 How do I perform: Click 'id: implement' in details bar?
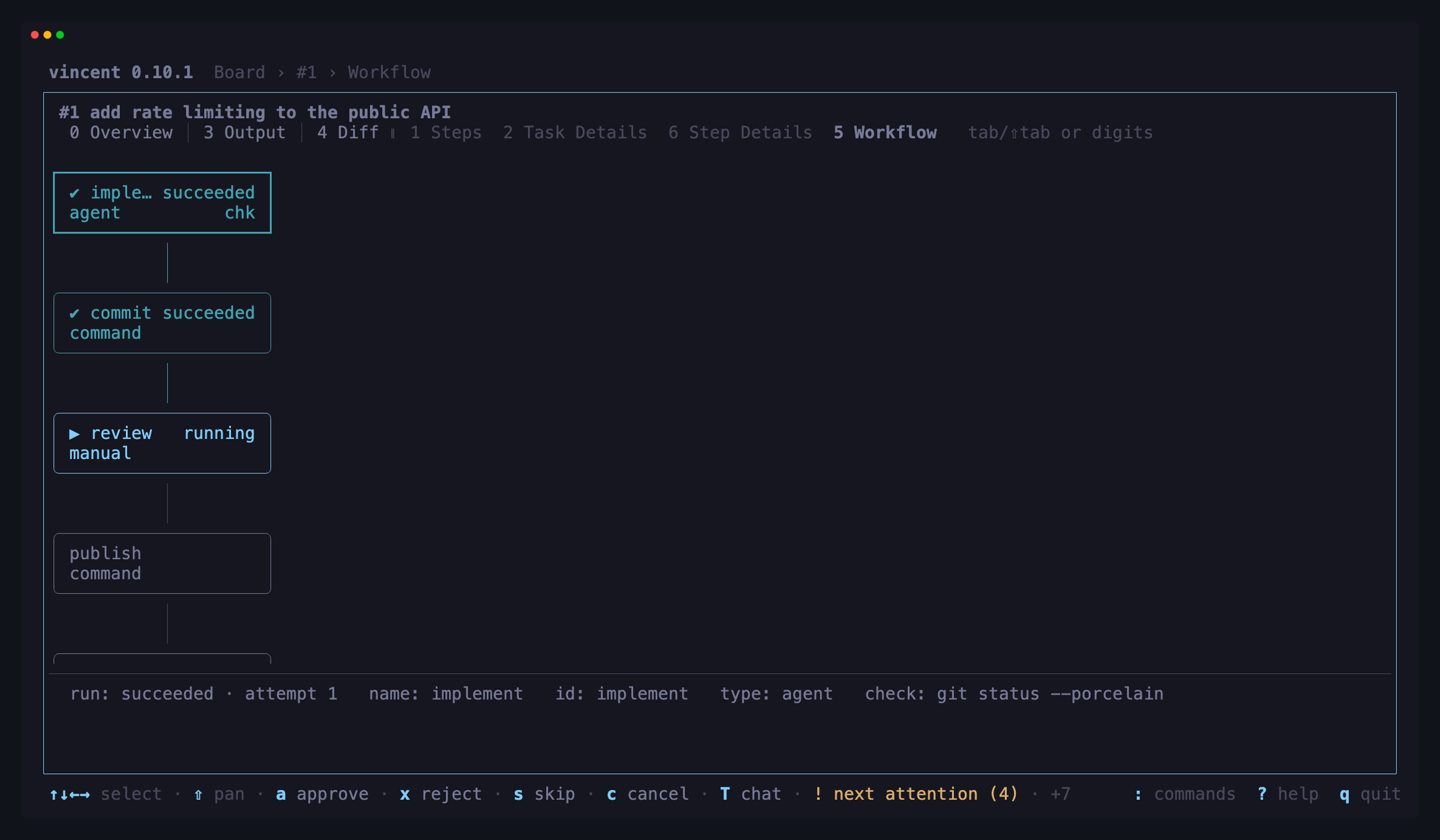point(622,694)
